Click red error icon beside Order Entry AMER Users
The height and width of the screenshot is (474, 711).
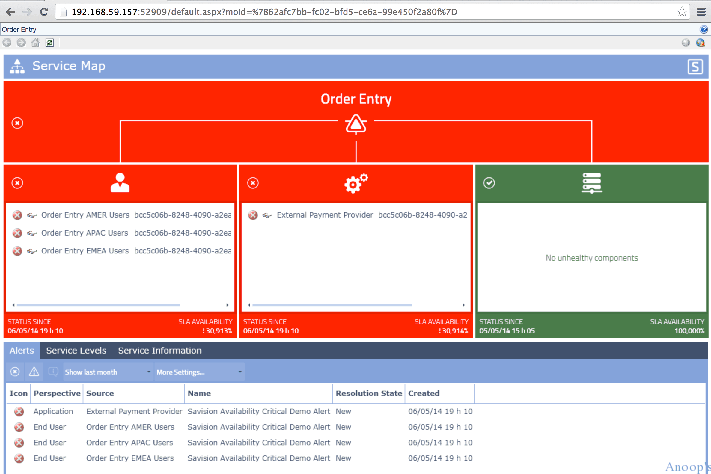[x=17, y=215]
